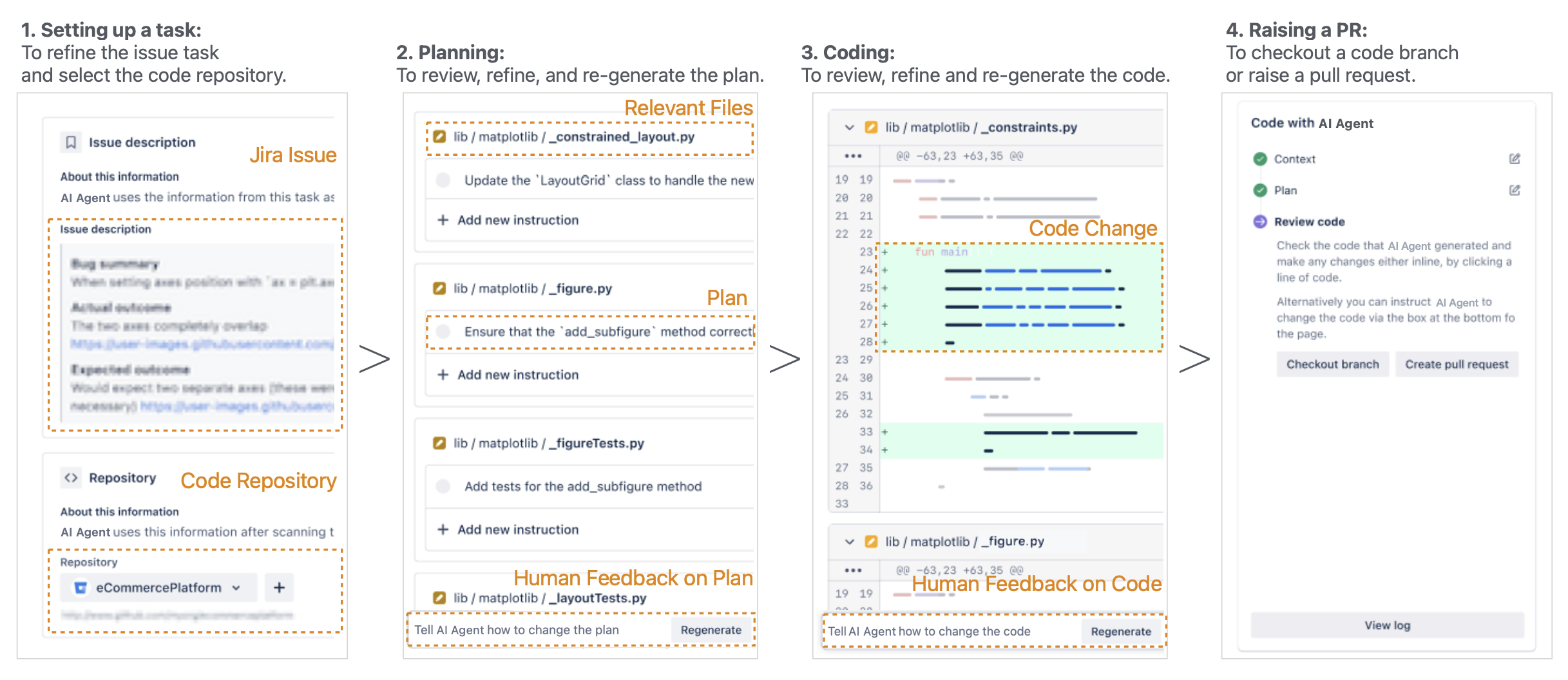Click the lib / matplotlib / _figureTests.py path

pyautogui.click(x=549, y=443)
